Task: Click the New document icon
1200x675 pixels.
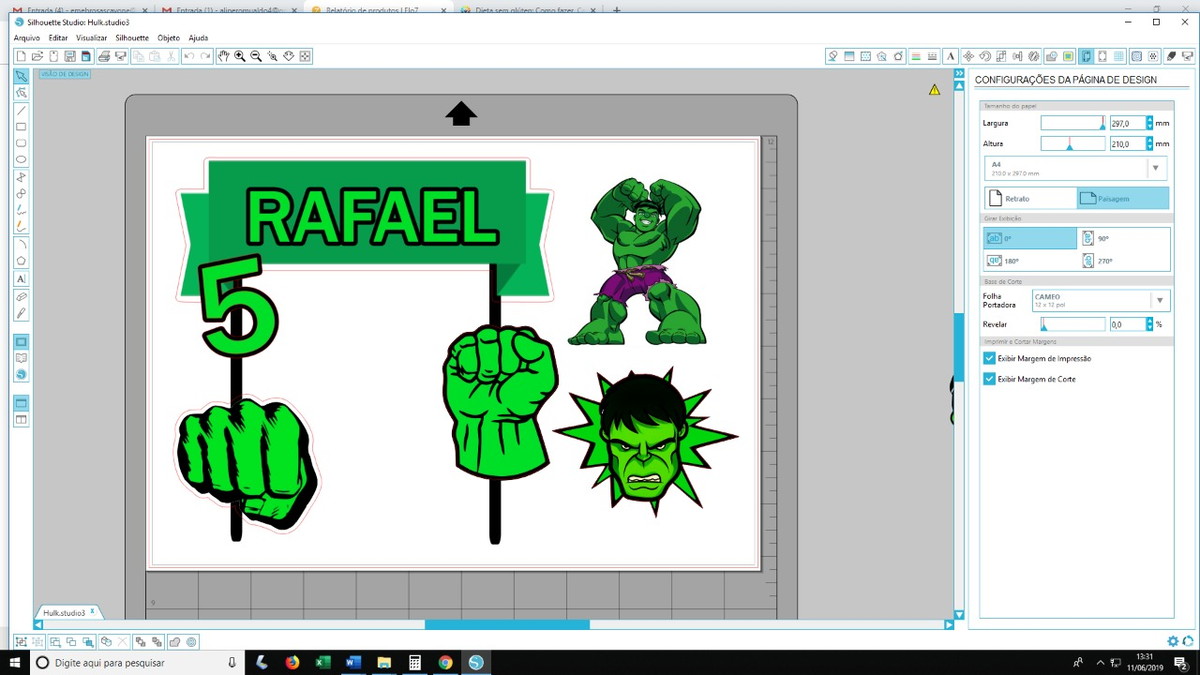Action: (20, 56)
